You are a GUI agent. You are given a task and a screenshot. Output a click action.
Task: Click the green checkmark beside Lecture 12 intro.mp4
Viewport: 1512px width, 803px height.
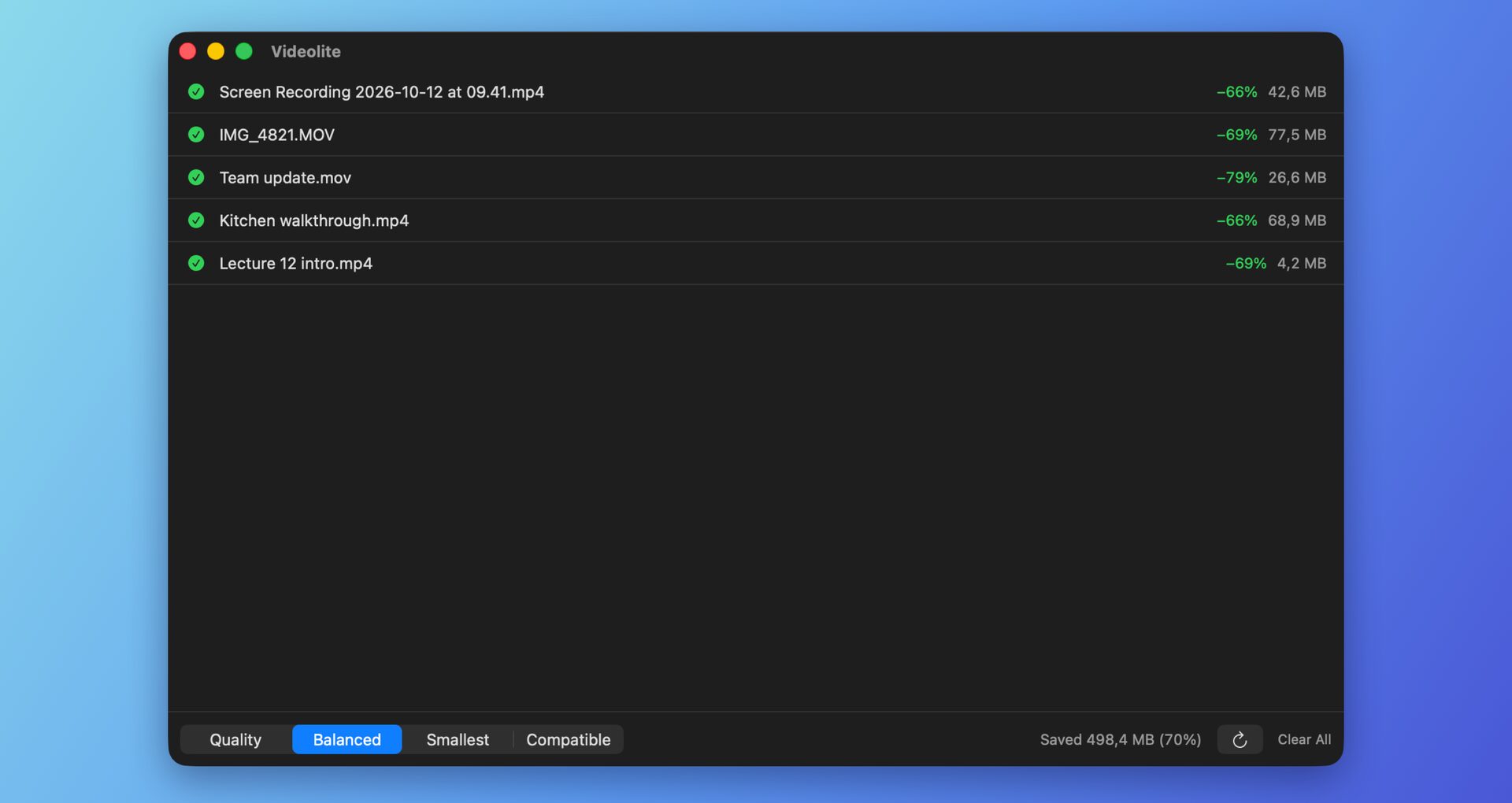(196, 263)
